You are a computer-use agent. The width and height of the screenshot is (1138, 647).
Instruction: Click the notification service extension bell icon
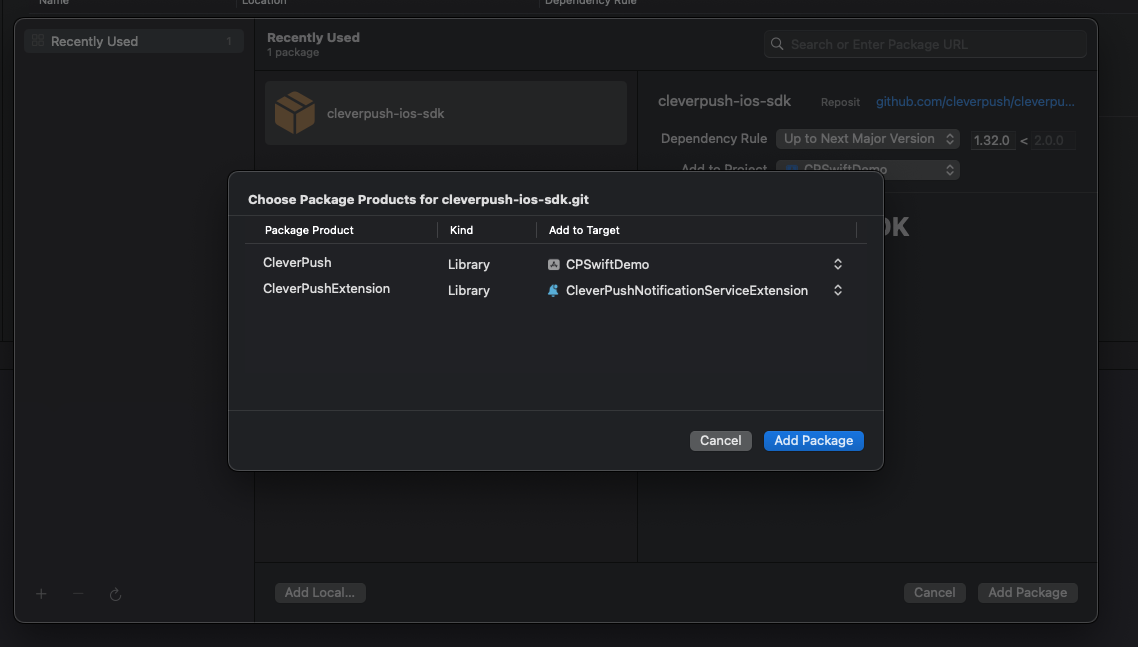[553, 290]
